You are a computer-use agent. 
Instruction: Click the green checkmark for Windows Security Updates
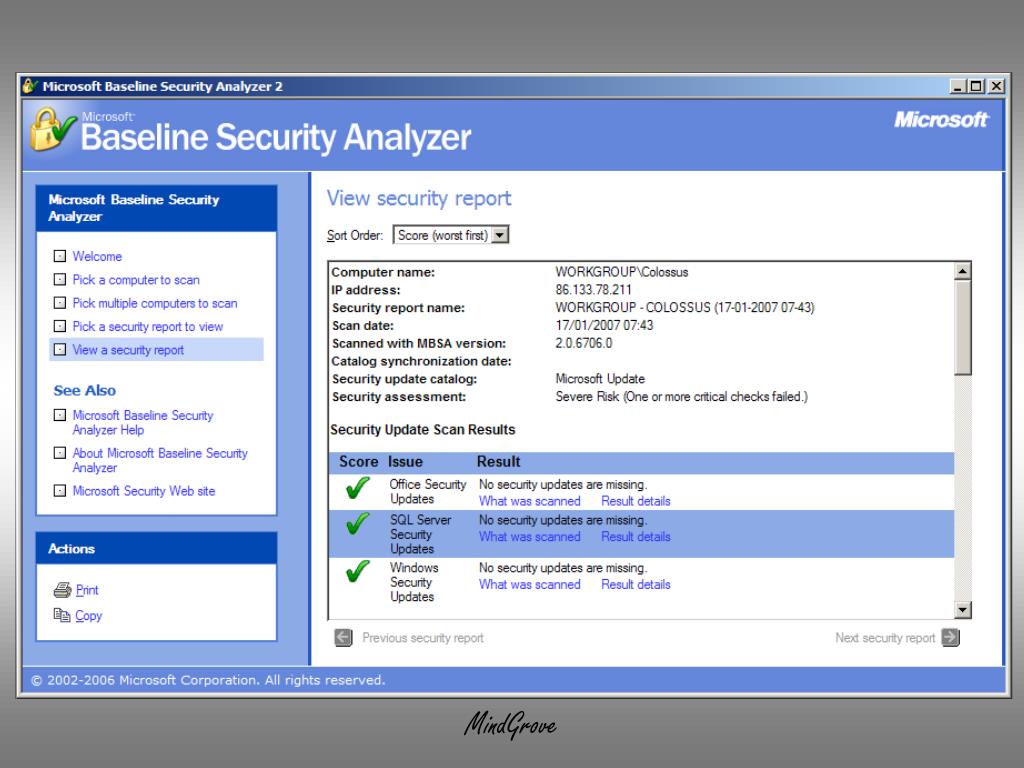pyautogui.click(x=357, y=570)
